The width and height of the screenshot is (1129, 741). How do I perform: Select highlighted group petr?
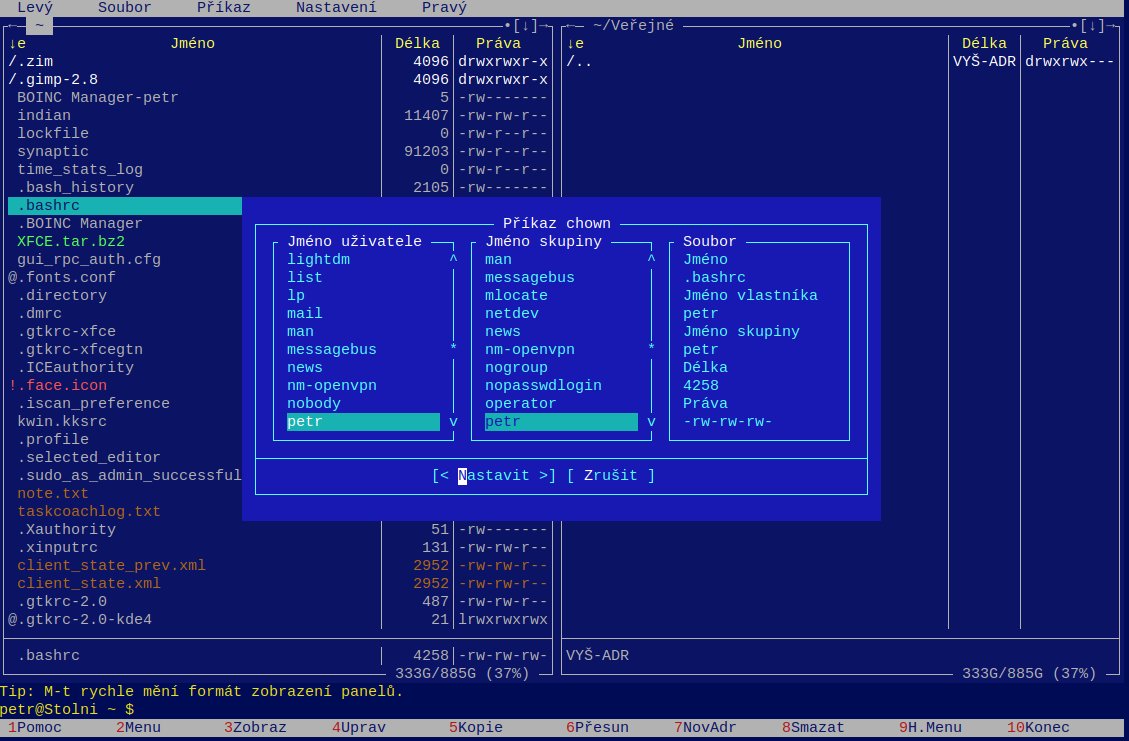[561, 421]
